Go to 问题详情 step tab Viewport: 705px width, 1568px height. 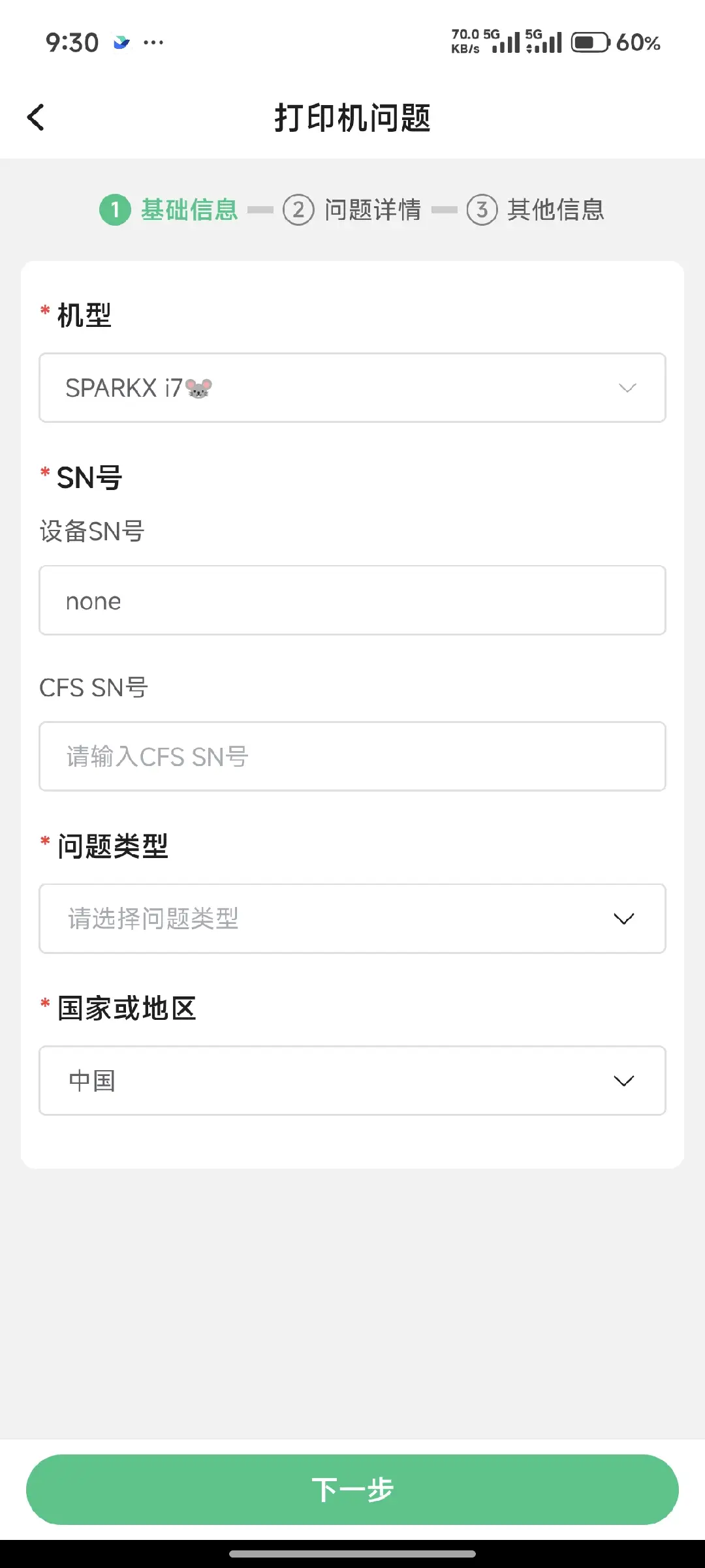pos(373,209)
